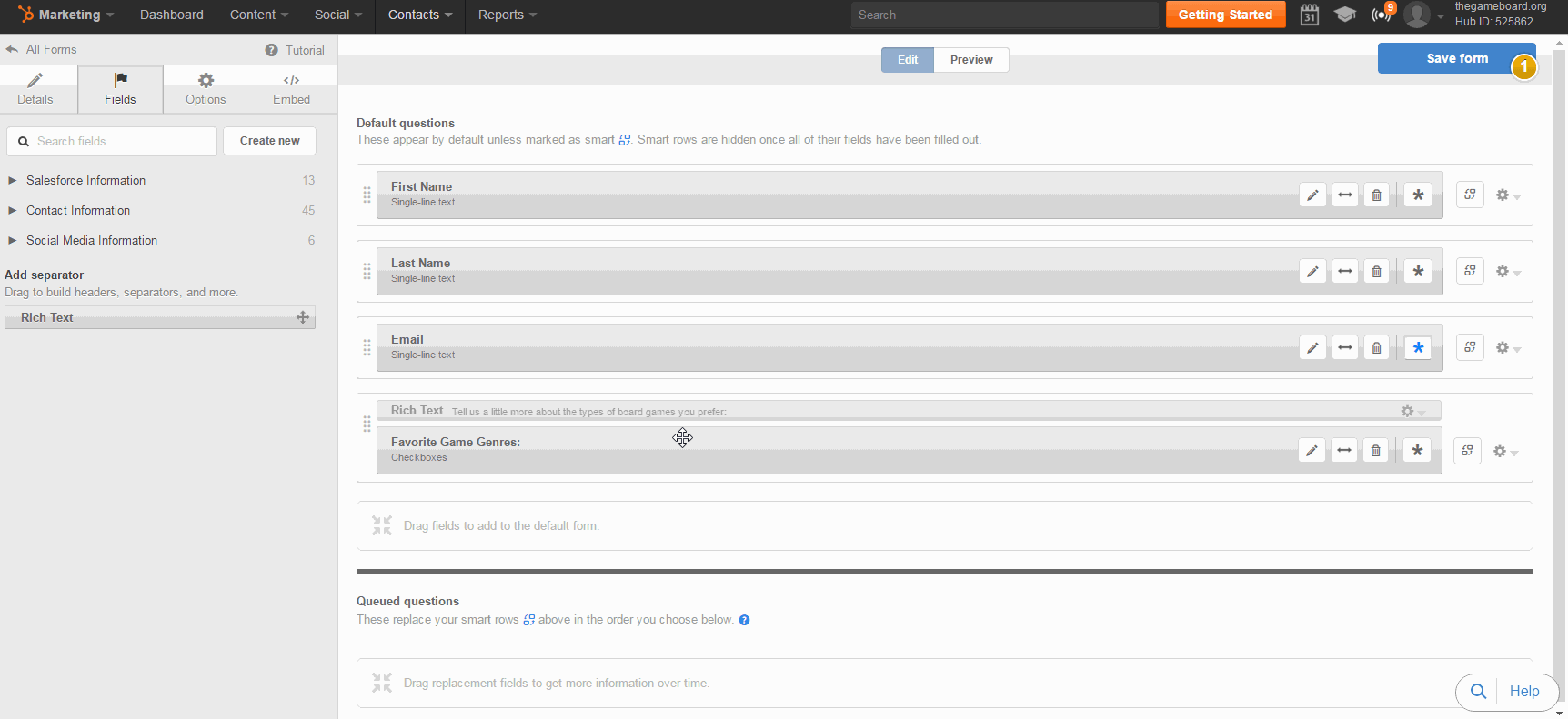The height and width of the screenshot is (719, 1568).
Task: Click the Create new button
Action: 269,141
